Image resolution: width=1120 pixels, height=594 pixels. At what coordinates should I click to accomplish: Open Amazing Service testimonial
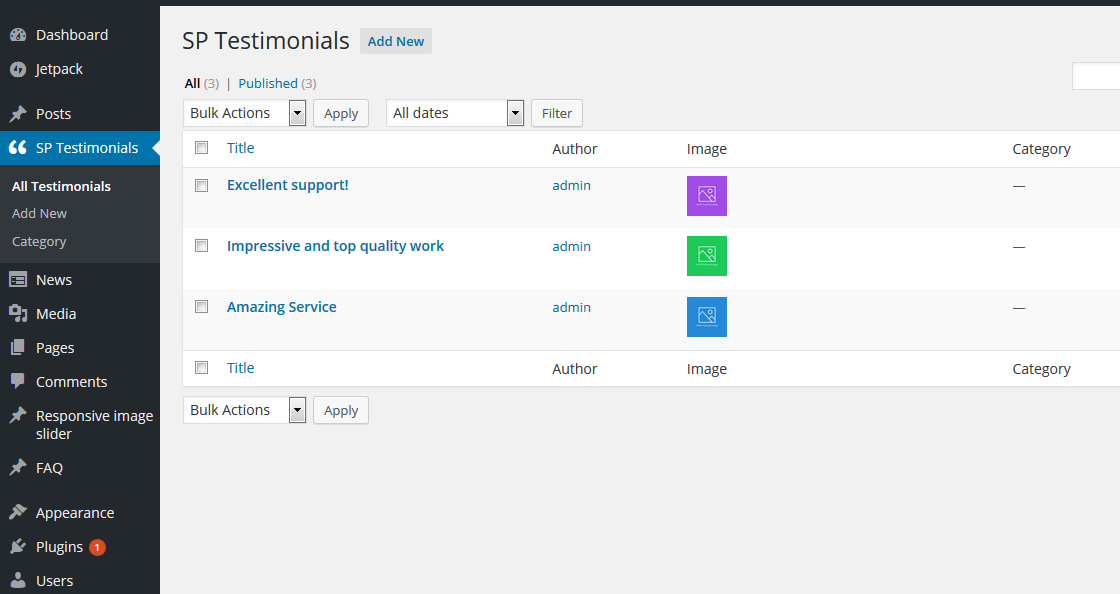(281, 307)
